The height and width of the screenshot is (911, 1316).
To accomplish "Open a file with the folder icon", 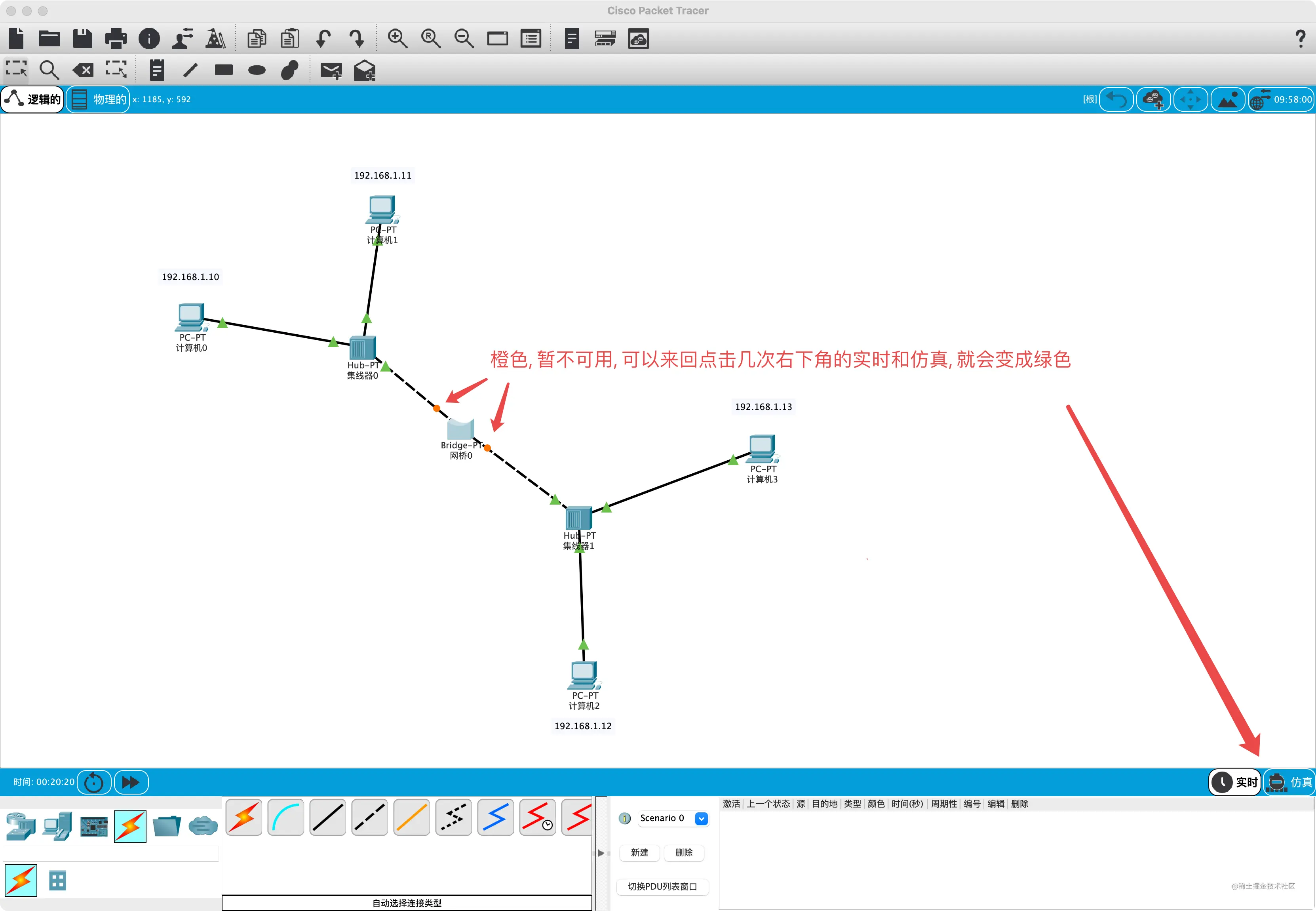I will pyautogui.click(x=49, y=38).
